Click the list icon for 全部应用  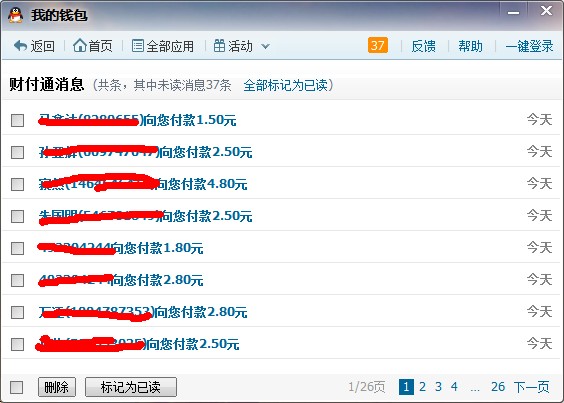(x=137, y=46)
